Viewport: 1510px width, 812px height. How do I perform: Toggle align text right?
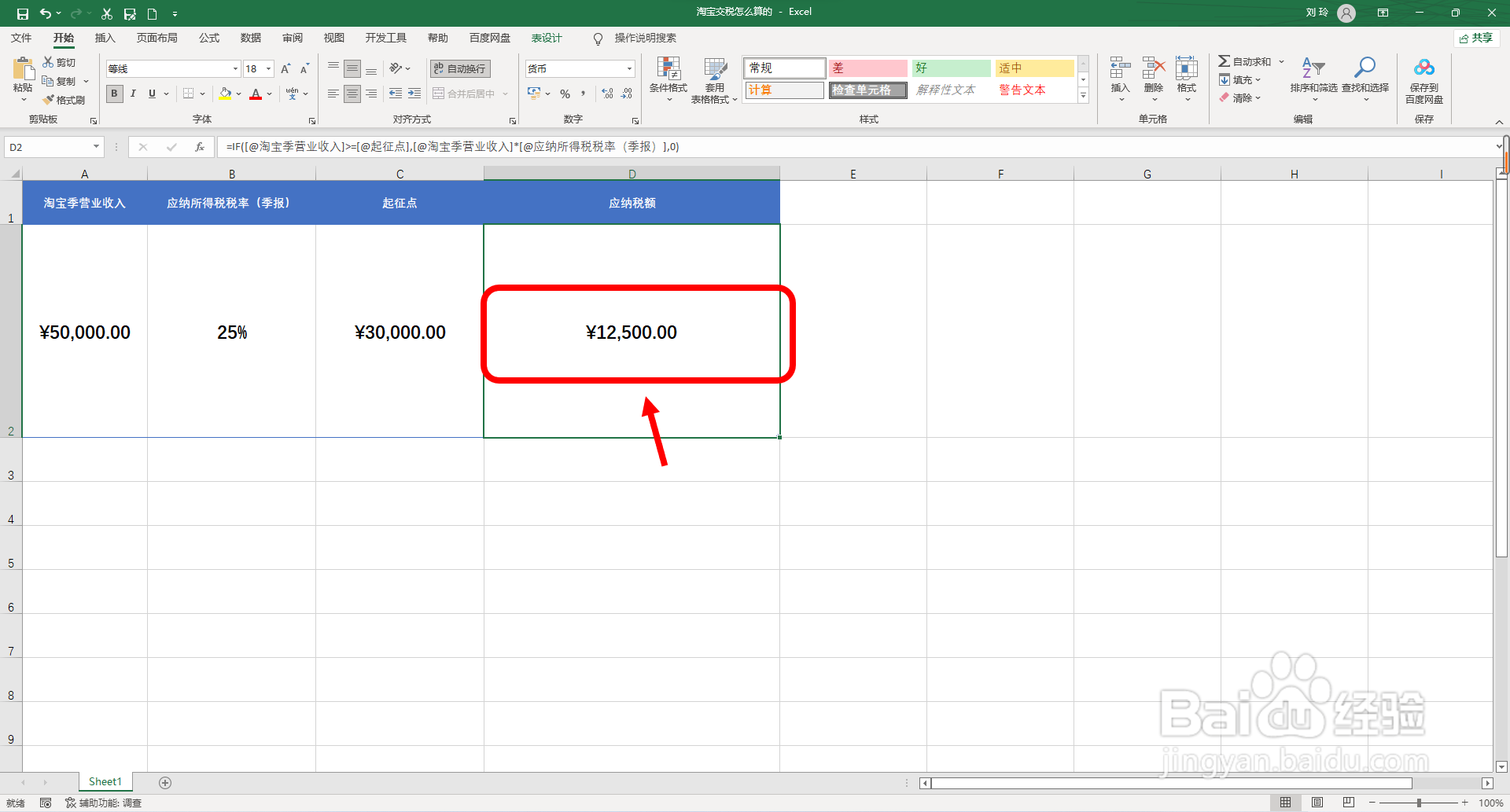pos(371,94)
